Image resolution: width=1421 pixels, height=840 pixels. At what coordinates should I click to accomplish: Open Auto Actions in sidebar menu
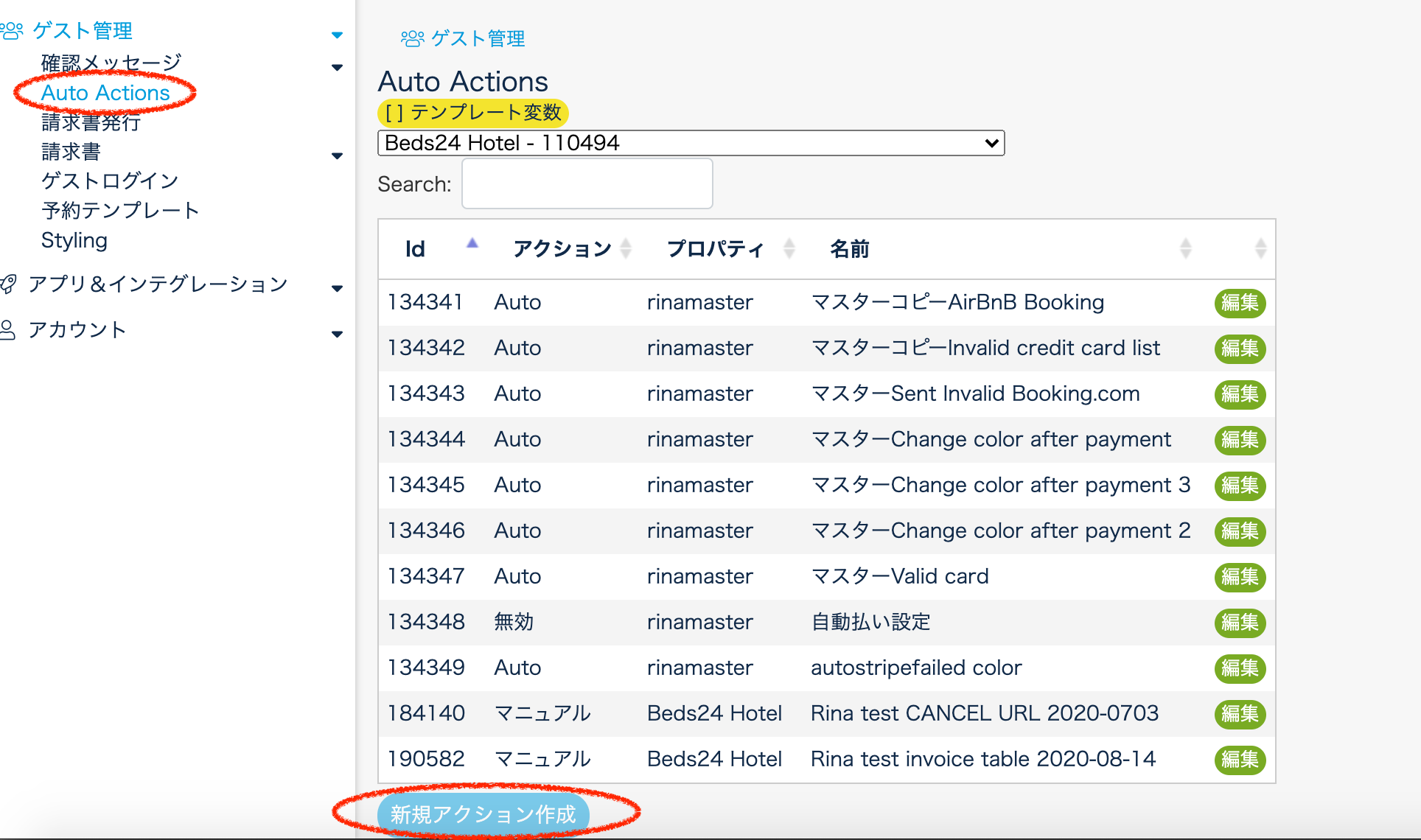105,93
